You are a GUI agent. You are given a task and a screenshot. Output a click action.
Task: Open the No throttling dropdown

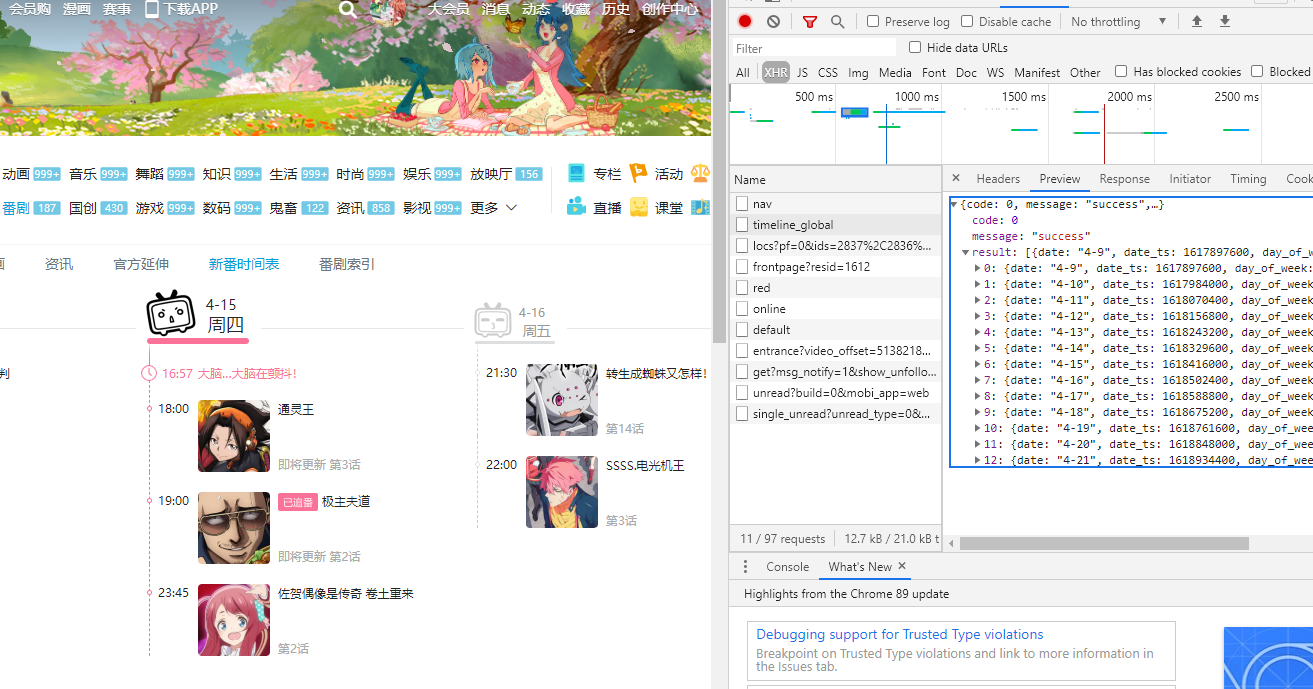pyautogui.click(x=1118, y=21)
